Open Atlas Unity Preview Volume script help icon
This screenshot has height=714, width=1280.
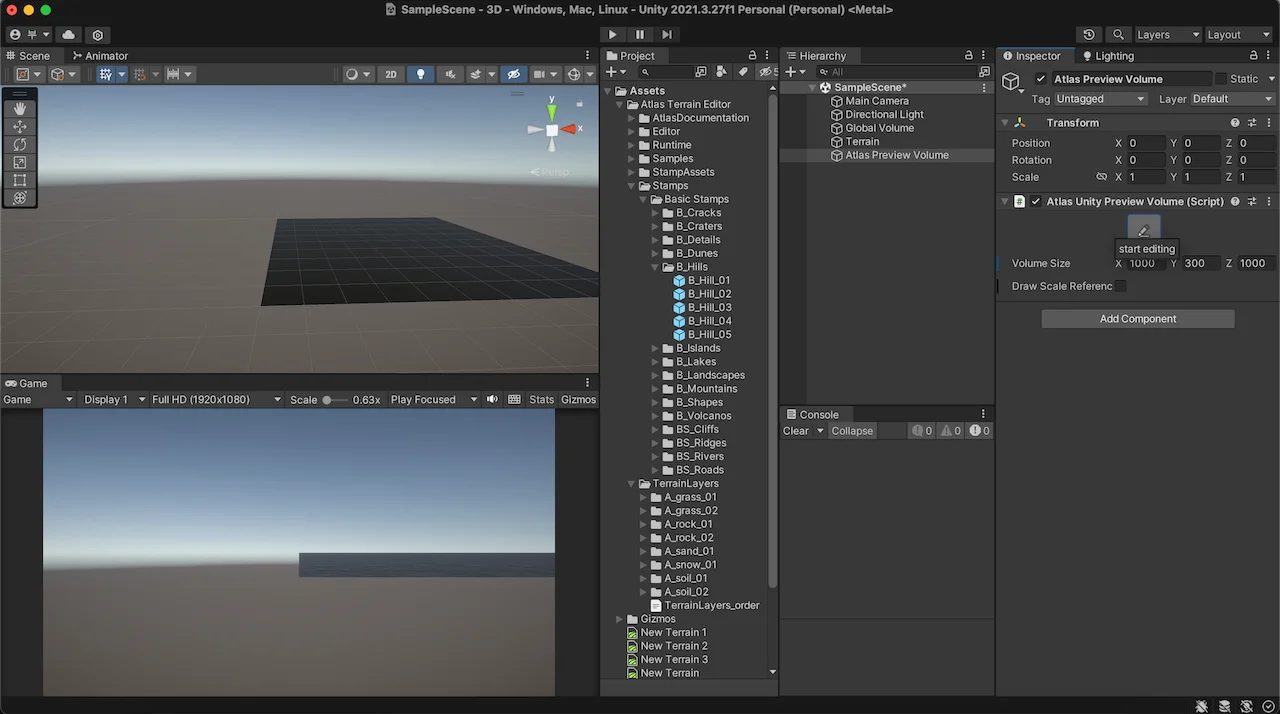[x=1235, y=201]
